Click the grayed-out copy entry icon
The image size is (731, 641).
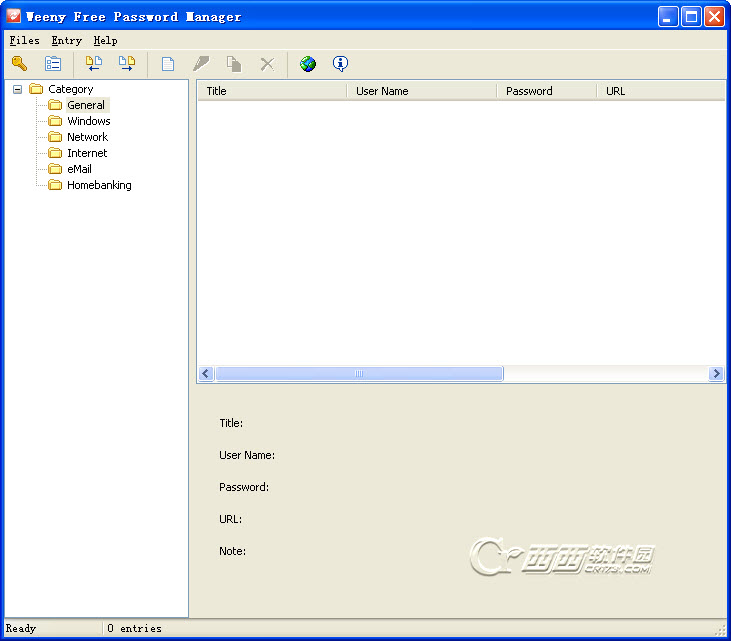click(234, 64)
